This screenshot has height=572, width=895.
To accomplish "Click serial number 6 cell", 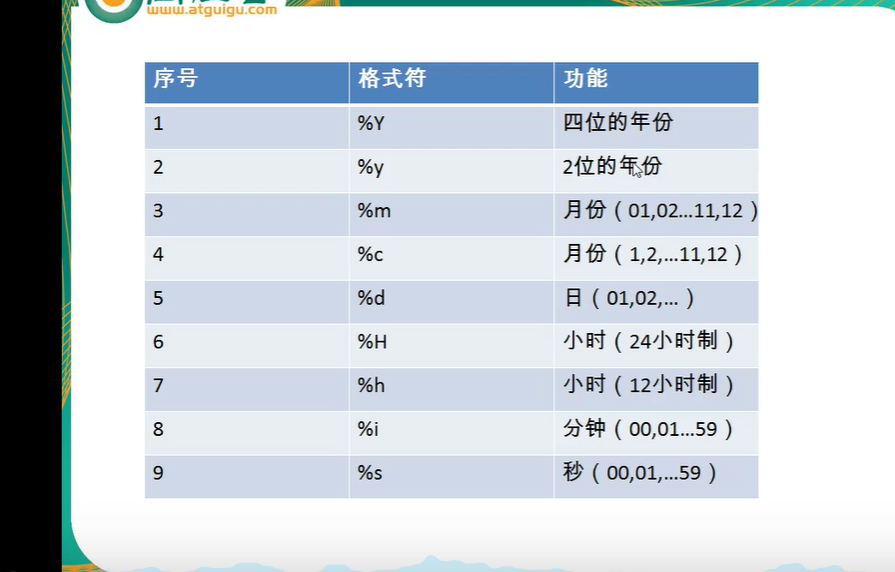I will pyautogui.click(x=247, y=346).
